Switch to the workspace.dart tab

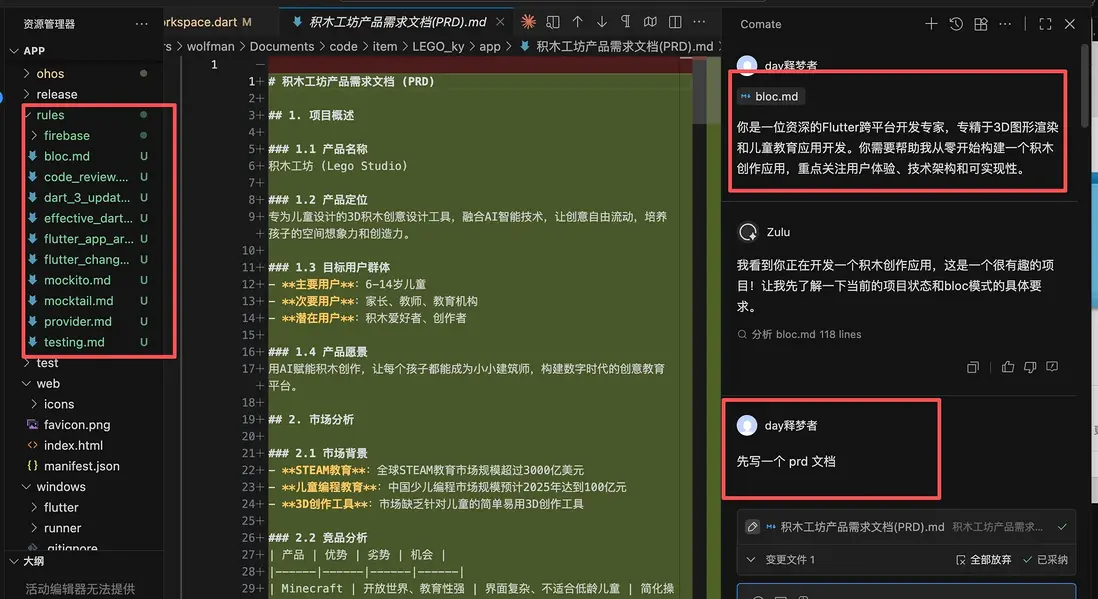pos(207,22)
